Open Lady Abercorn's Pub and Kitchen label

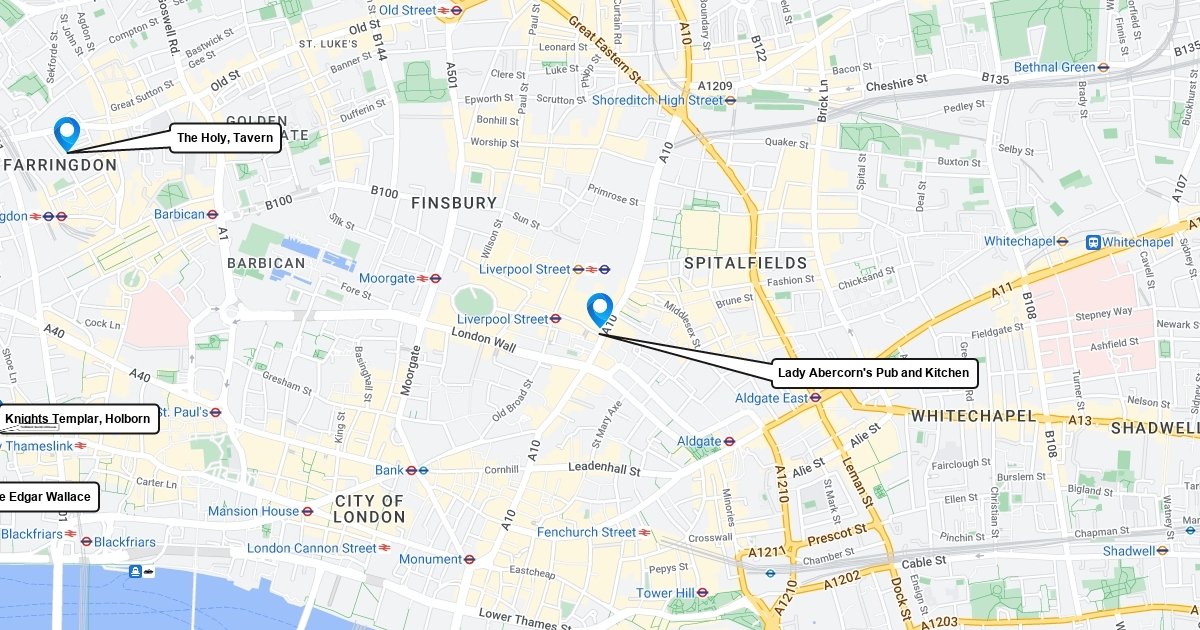[x=874, y=373]
